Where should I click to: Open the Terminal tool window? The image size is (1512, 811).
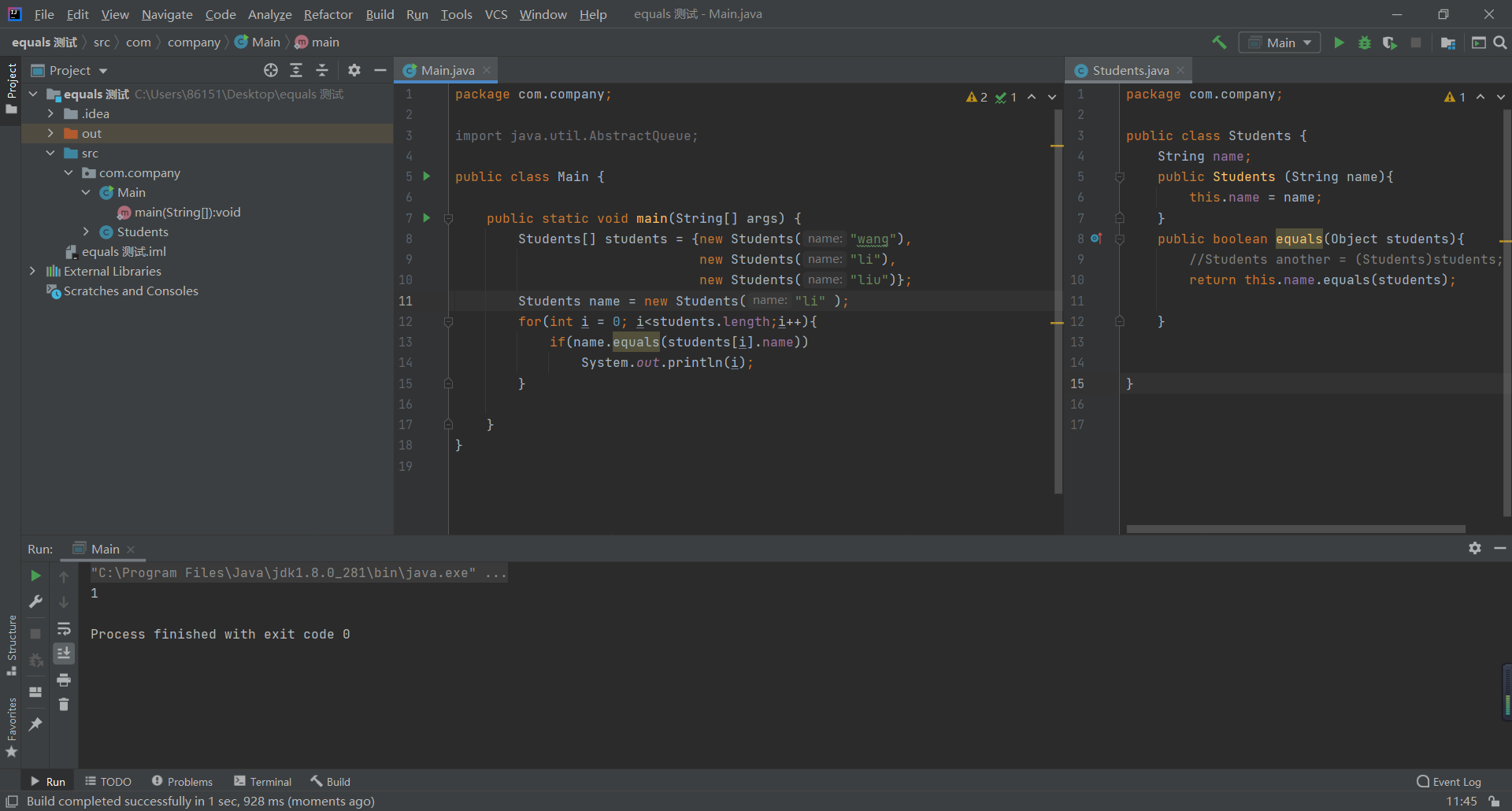tap(263, 781)
